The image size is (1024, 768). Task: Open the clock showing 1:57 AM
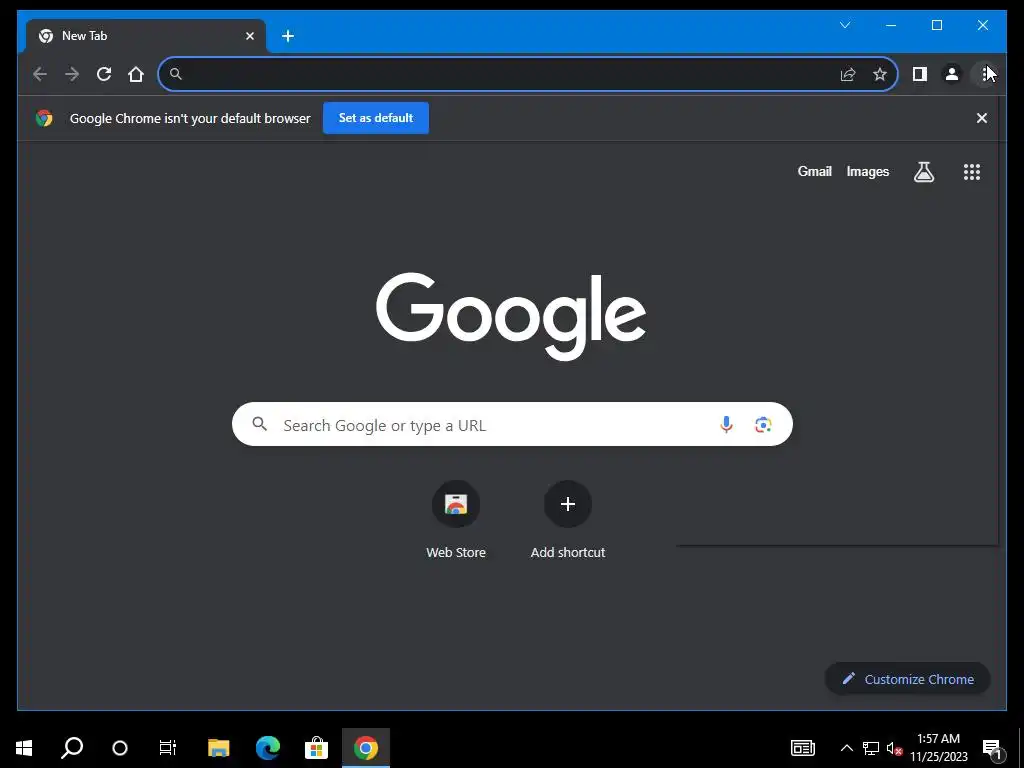click(x=938, y=748)
